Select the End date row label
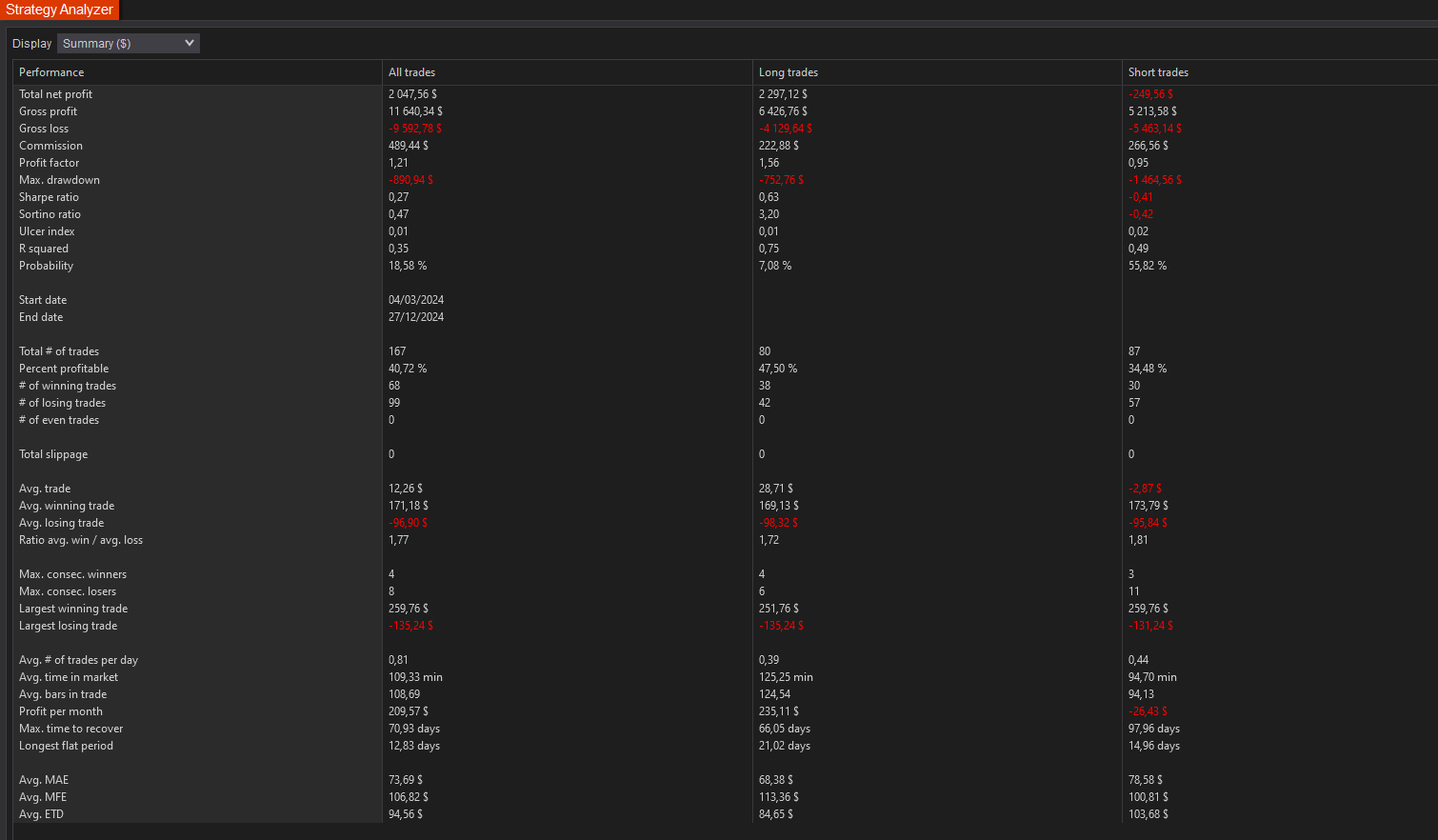1438x840 pixels. [x=41, y=317]
